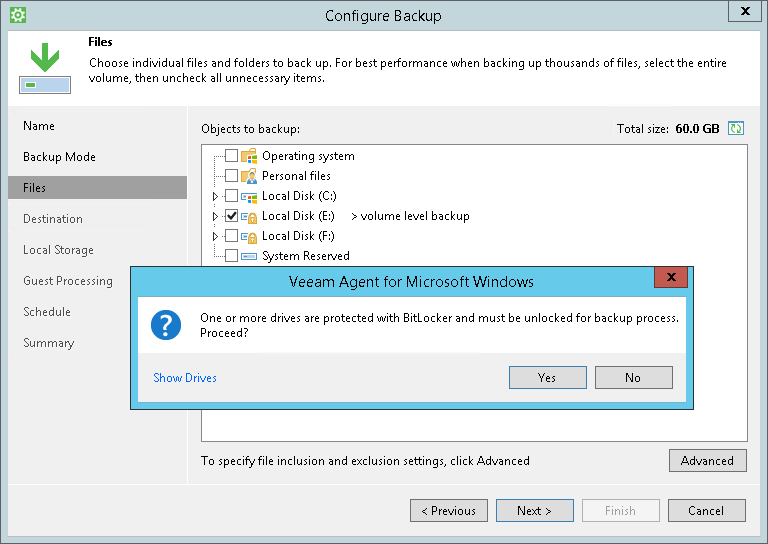
Task: Check the Operating system checkbox
Action: pos(231,156)
